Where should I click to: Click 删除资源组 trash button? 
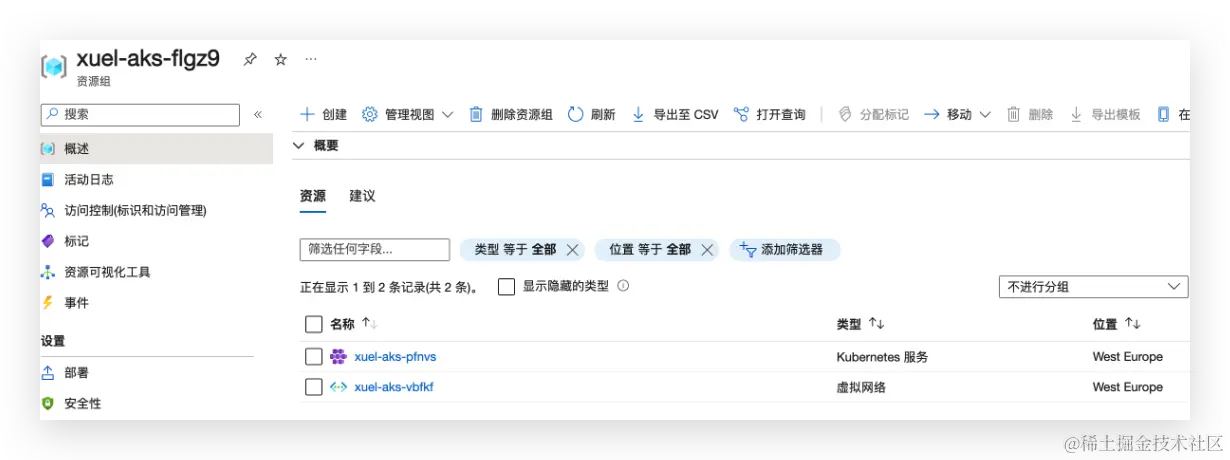(511, 115)
